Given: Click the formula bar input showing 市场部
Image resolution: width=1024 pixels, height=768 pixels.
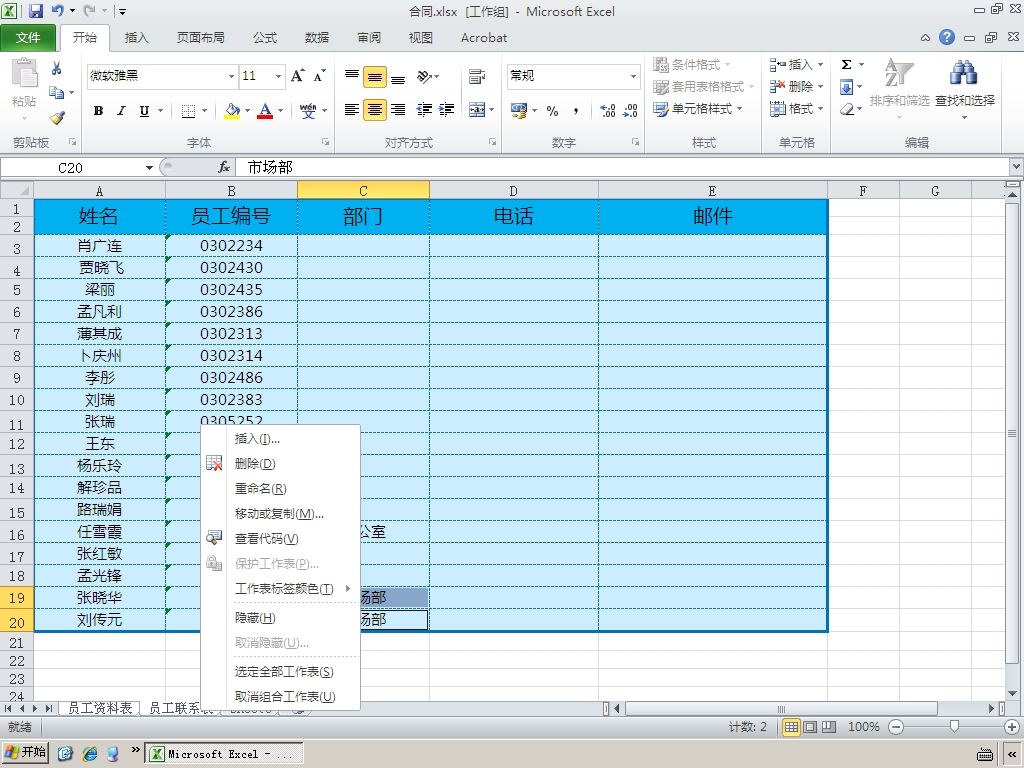Looking at the screenshot, I should pos(623,168).
